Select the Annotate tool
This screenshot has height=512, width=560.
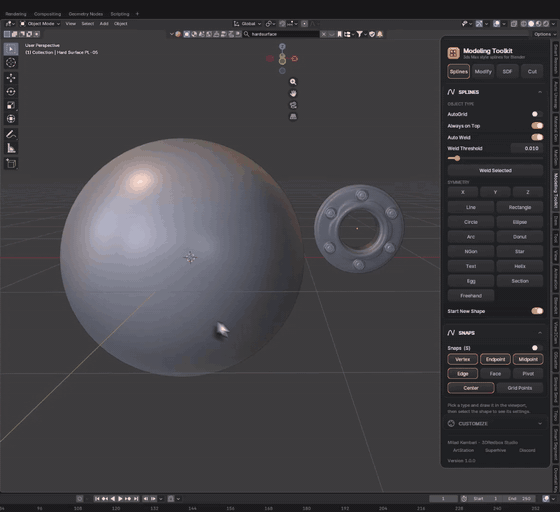11,134
